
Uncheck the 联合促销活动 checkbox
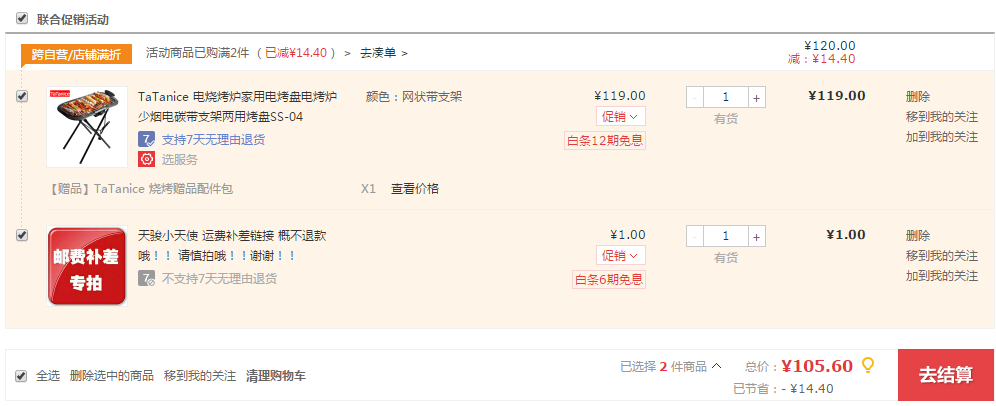[x=22, y=18]
